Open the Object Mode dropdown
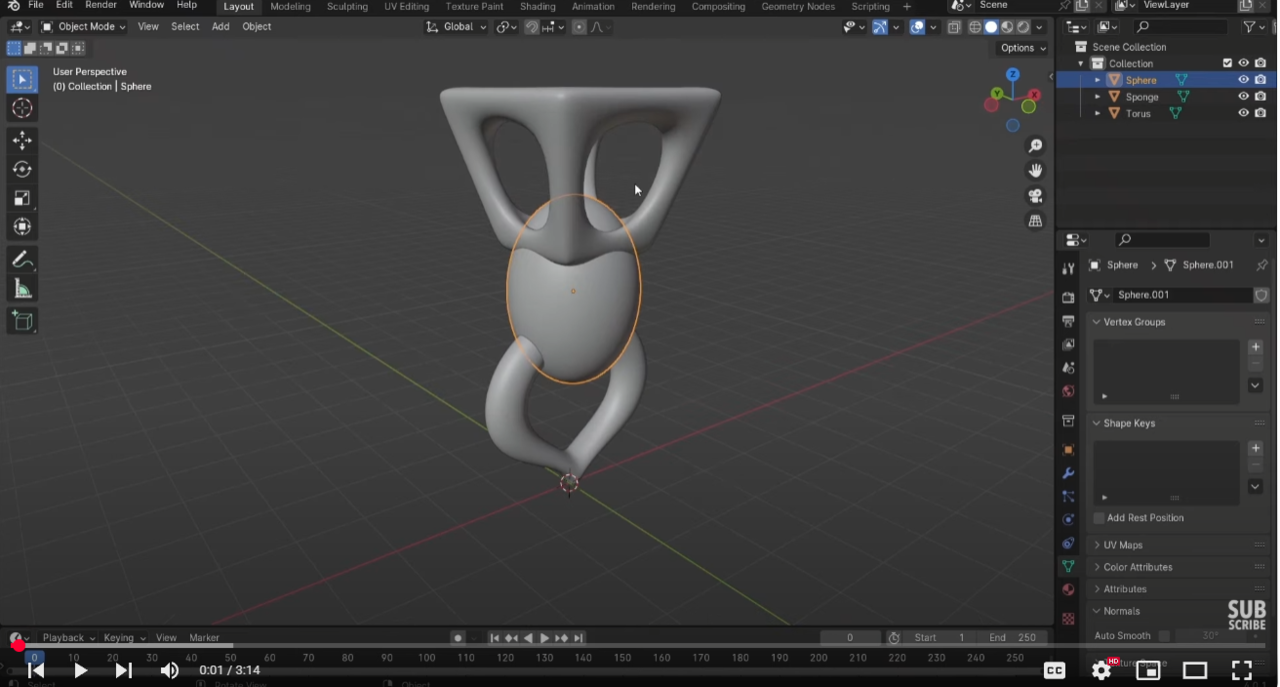 [84, 27]
